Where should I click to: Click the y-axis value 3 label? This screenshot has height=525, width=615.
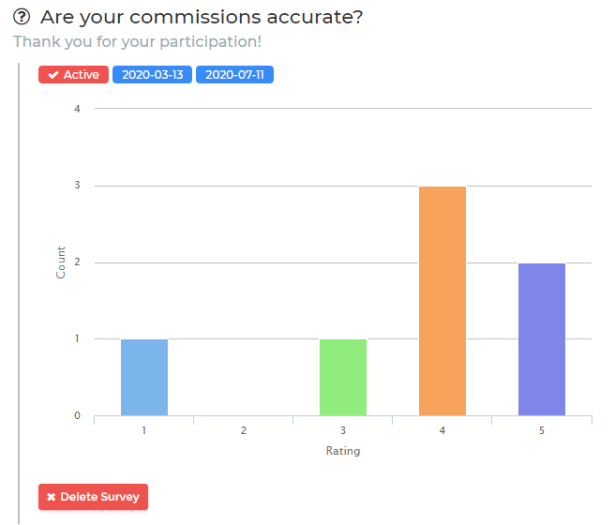point(76,186)
